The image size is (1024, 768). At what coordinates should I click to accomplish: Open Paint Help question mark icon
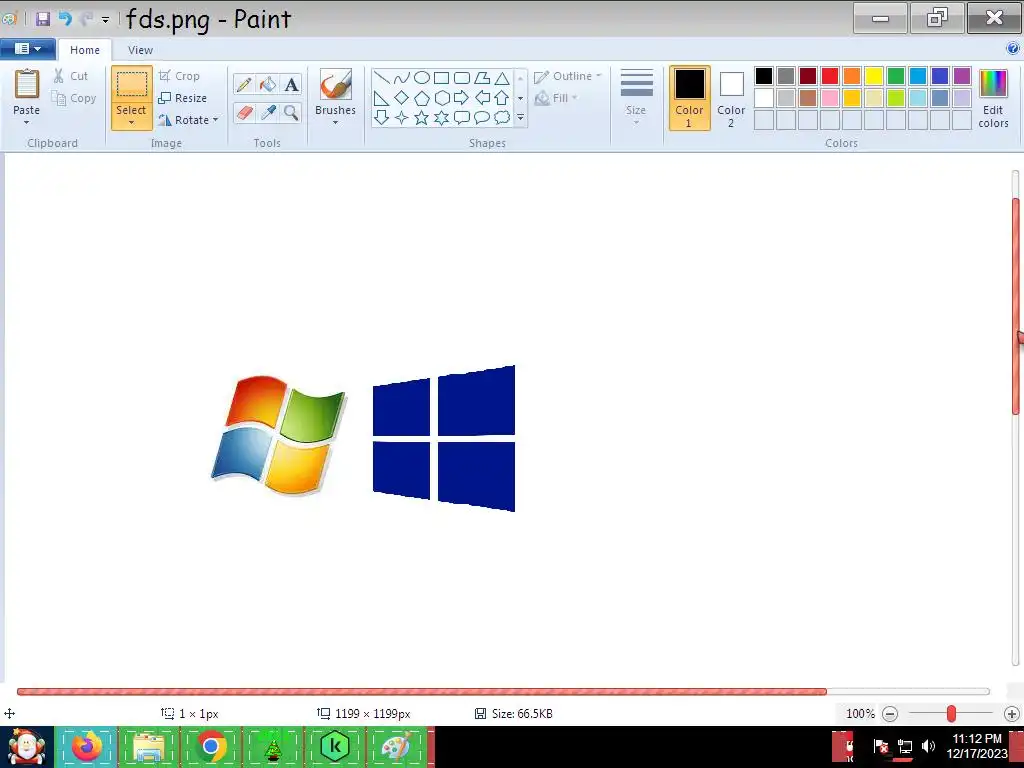point(1013,48)
